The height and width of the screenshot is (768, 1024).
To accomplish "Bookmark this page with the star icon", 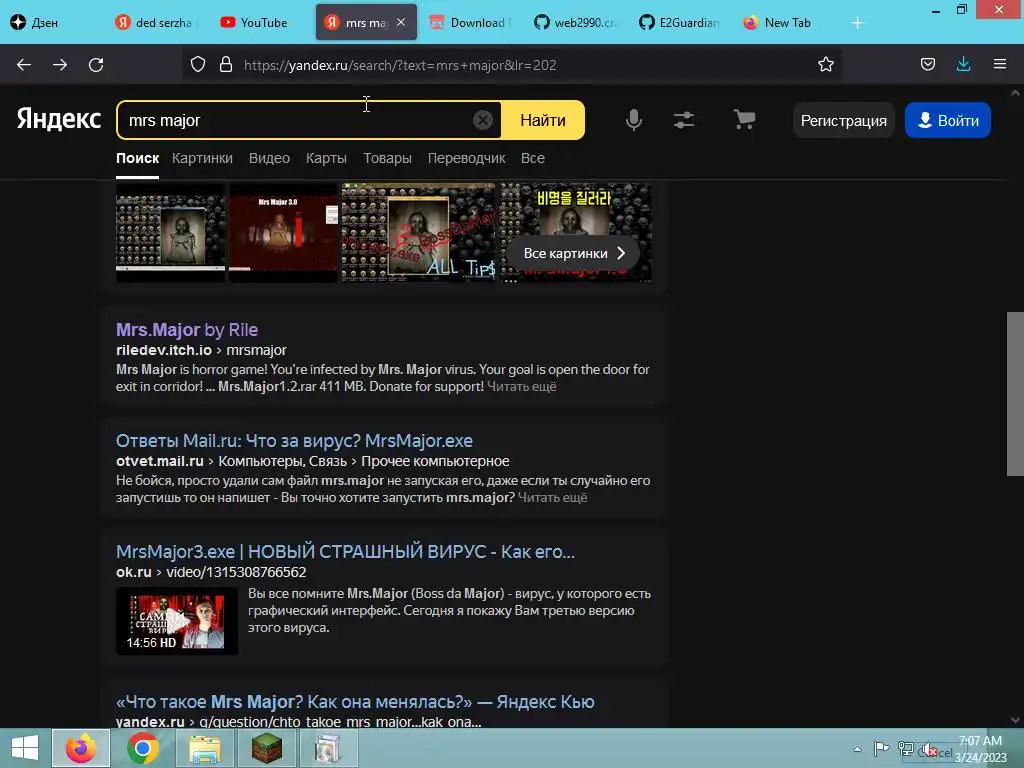I will pyautogui.click(x=825, y=65).
